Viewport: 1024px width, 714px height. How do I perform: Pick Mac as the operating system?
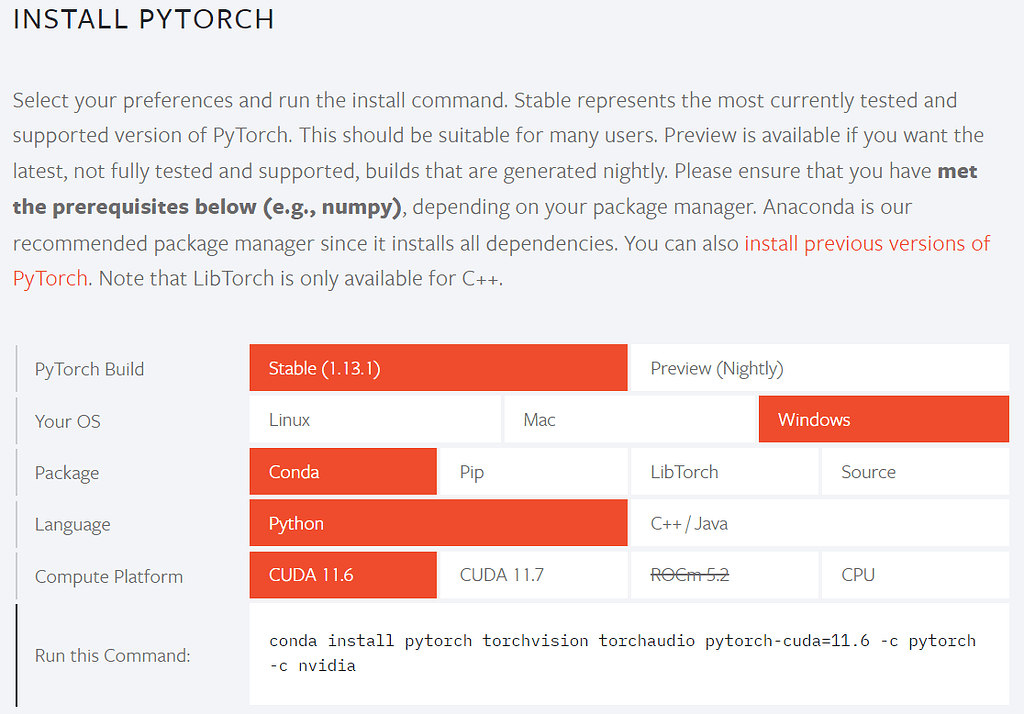pyautogui.click(x=630, y=419)
